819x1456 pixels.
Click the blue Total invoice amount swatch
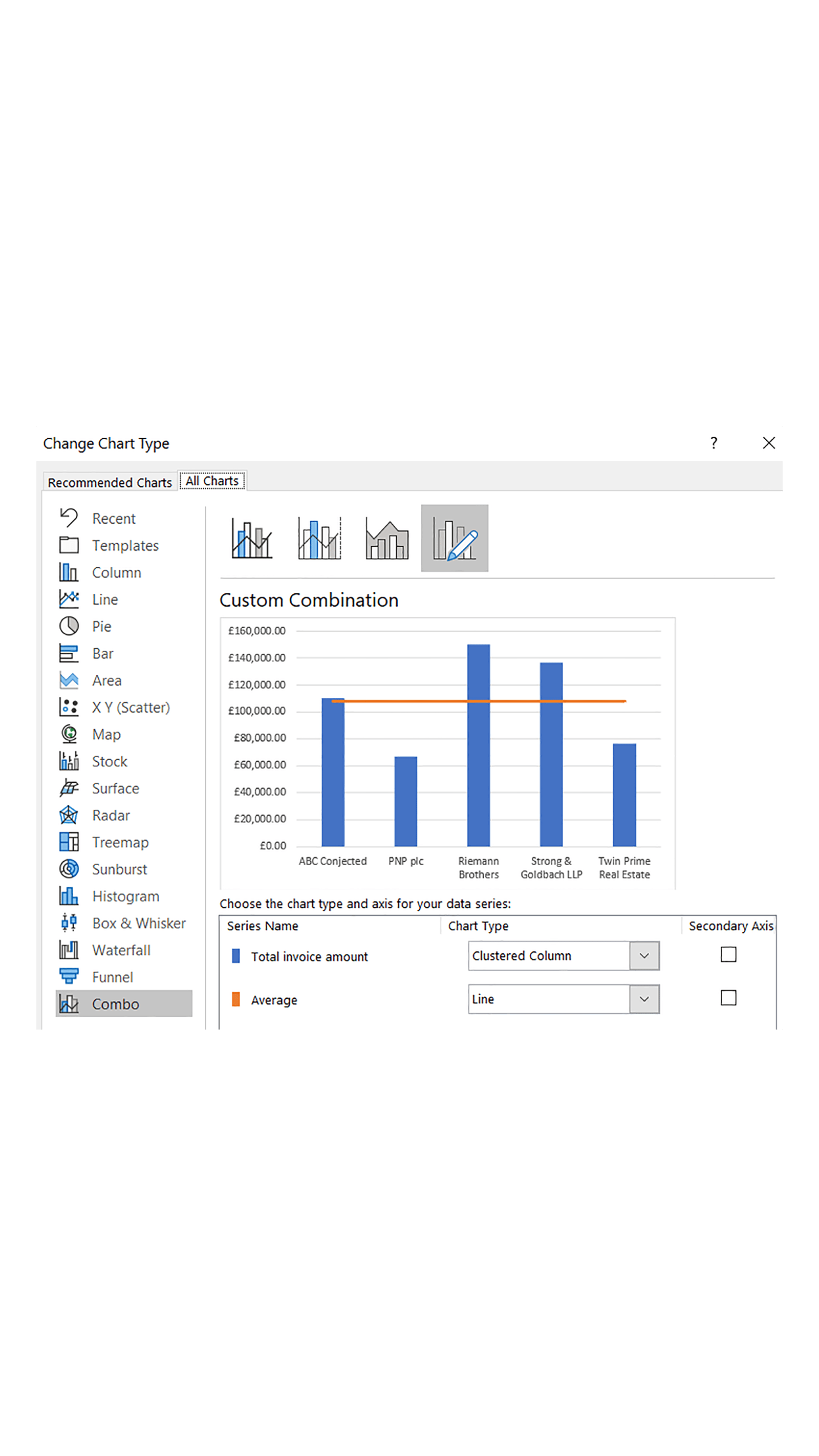(x=236, y=956)
